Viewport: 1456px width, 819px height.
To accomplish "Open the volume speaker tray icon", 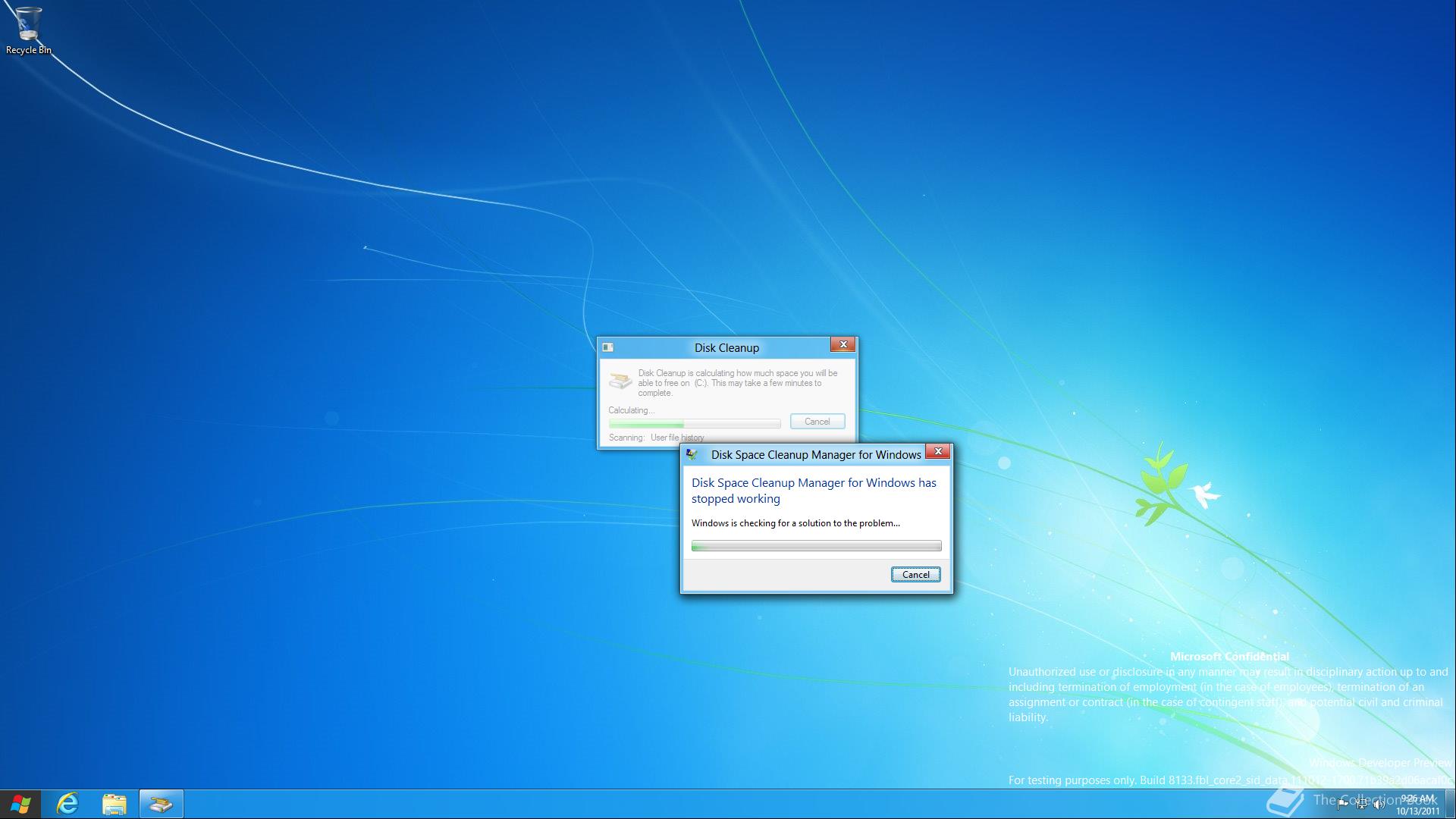I will (1379, 805).
